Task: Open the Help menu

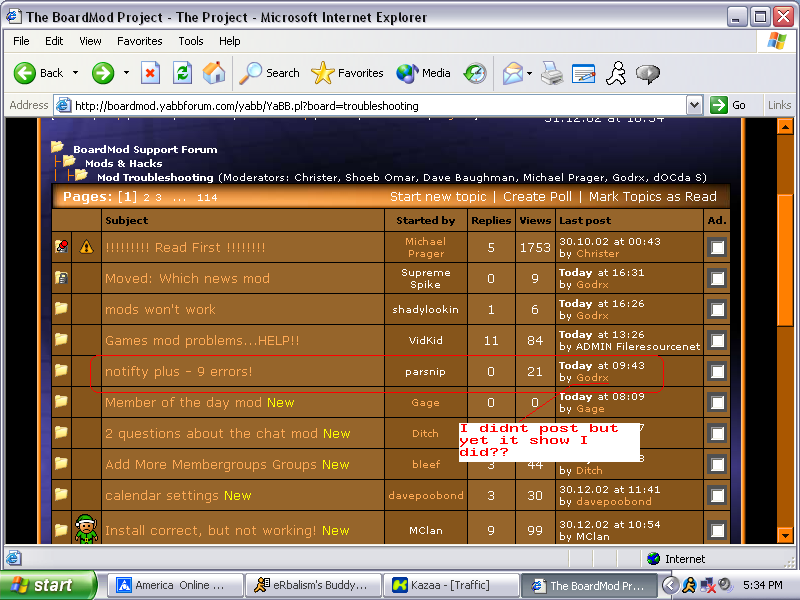Action: (230, 41)
